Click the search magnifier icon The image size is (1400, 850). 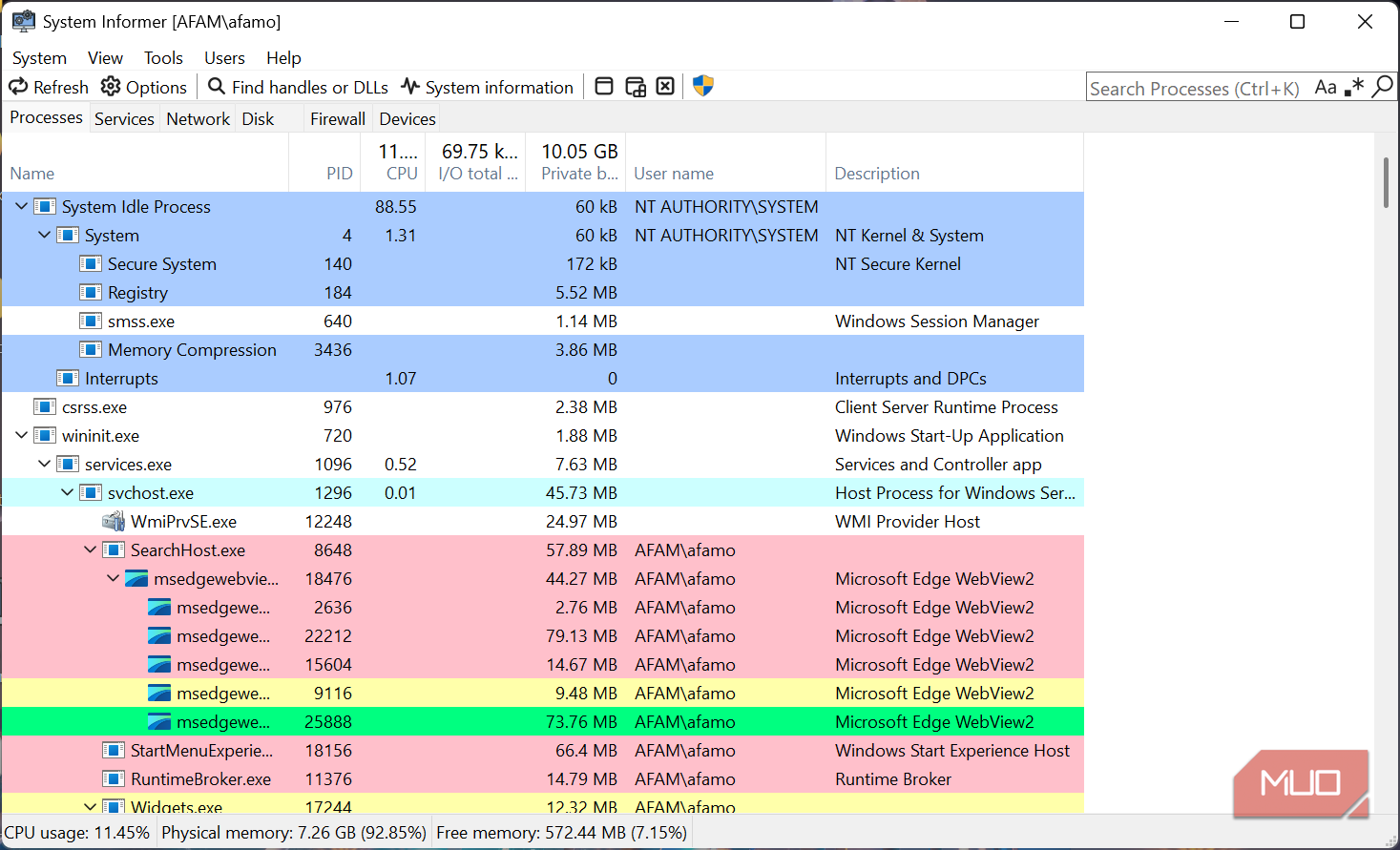click(x=1382, y=87)
